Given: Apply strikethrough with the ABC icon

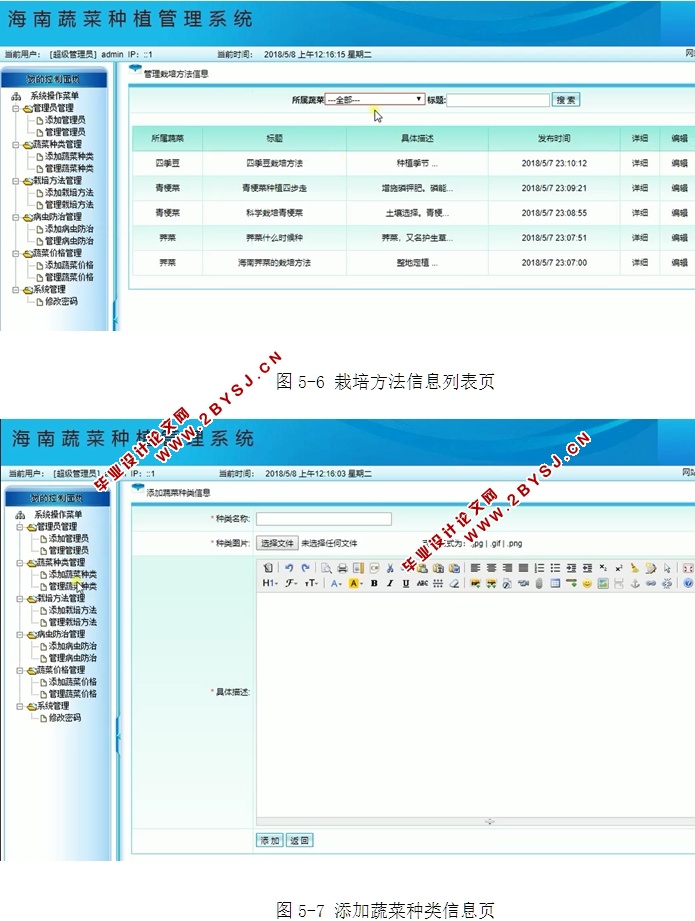Looking at the screenshot, I should 422,583.
